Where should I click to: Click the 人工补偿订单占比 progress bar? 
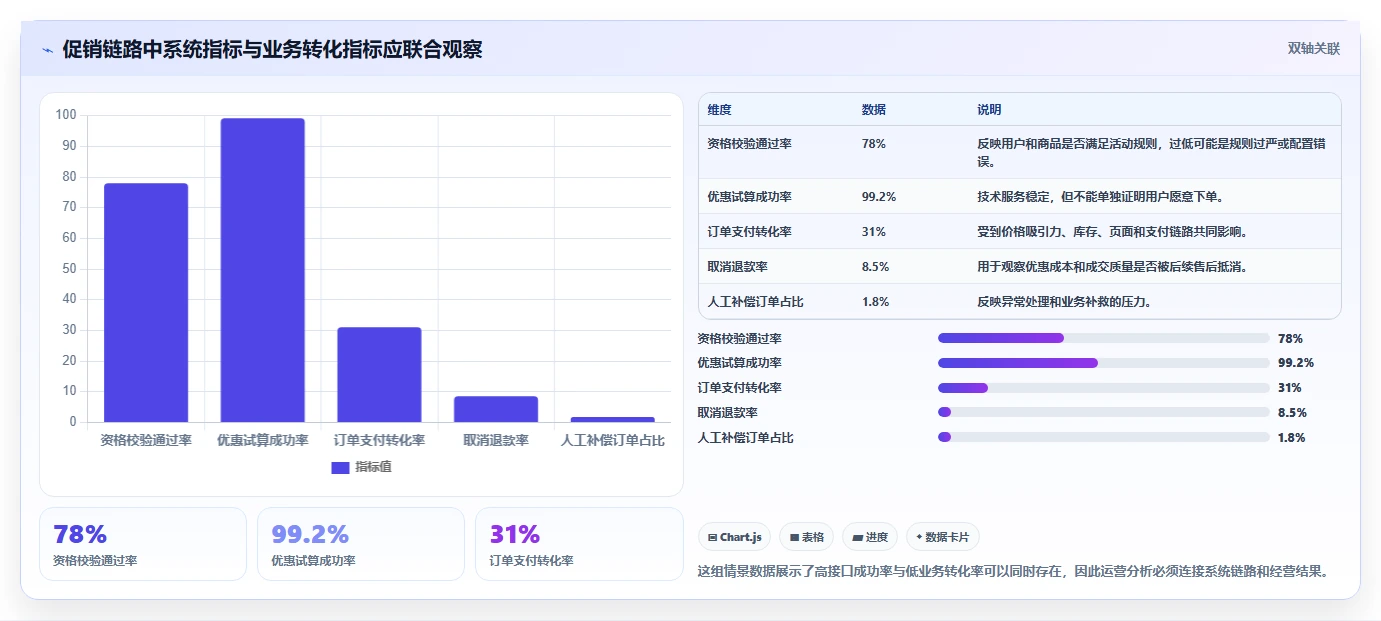(x=1104, y=437)
